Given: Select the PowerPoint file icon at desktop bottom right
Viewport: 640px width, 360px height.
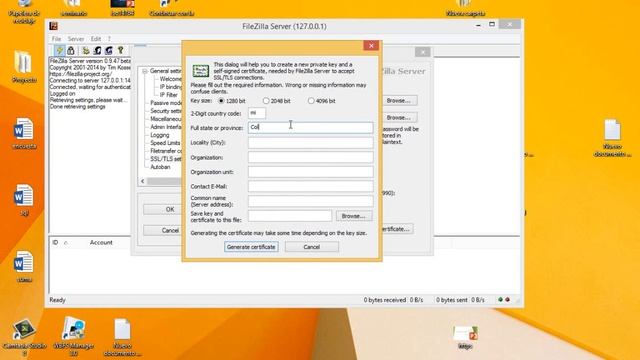Looking at the screenshot, I should coord(465,337).
